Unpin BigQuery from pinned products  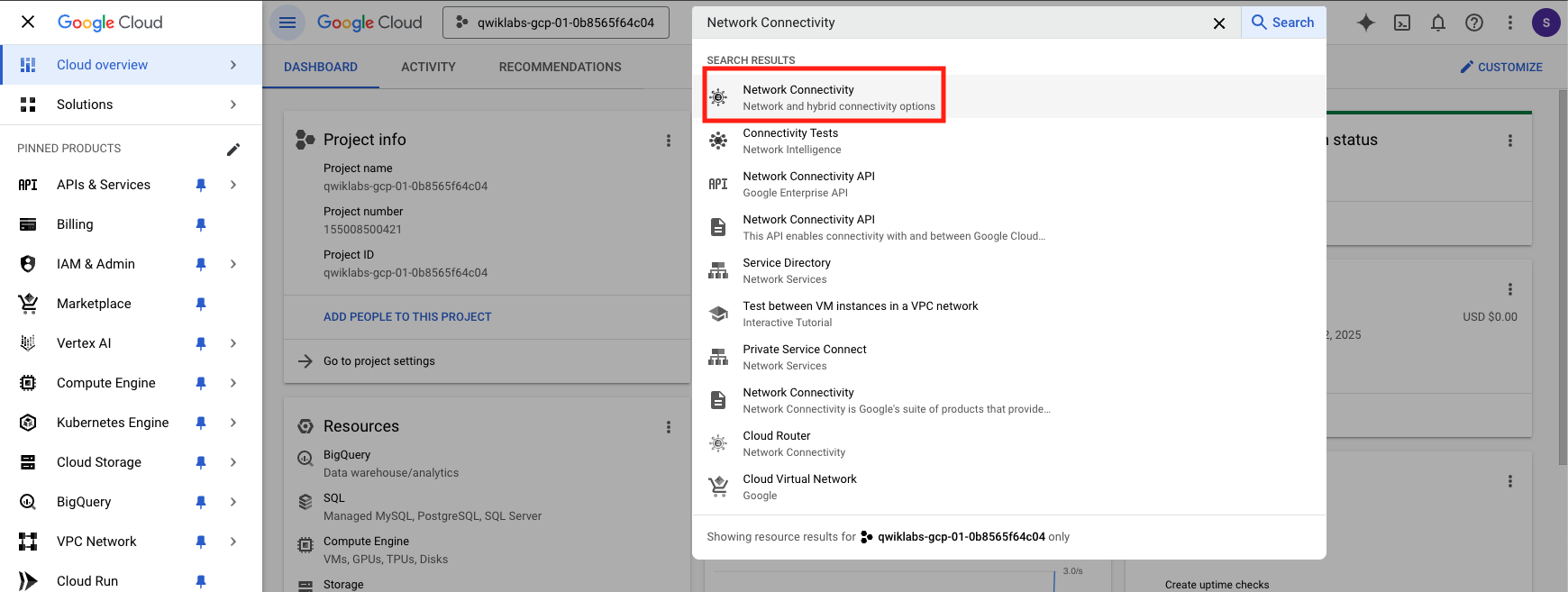(x=201, y=502)
